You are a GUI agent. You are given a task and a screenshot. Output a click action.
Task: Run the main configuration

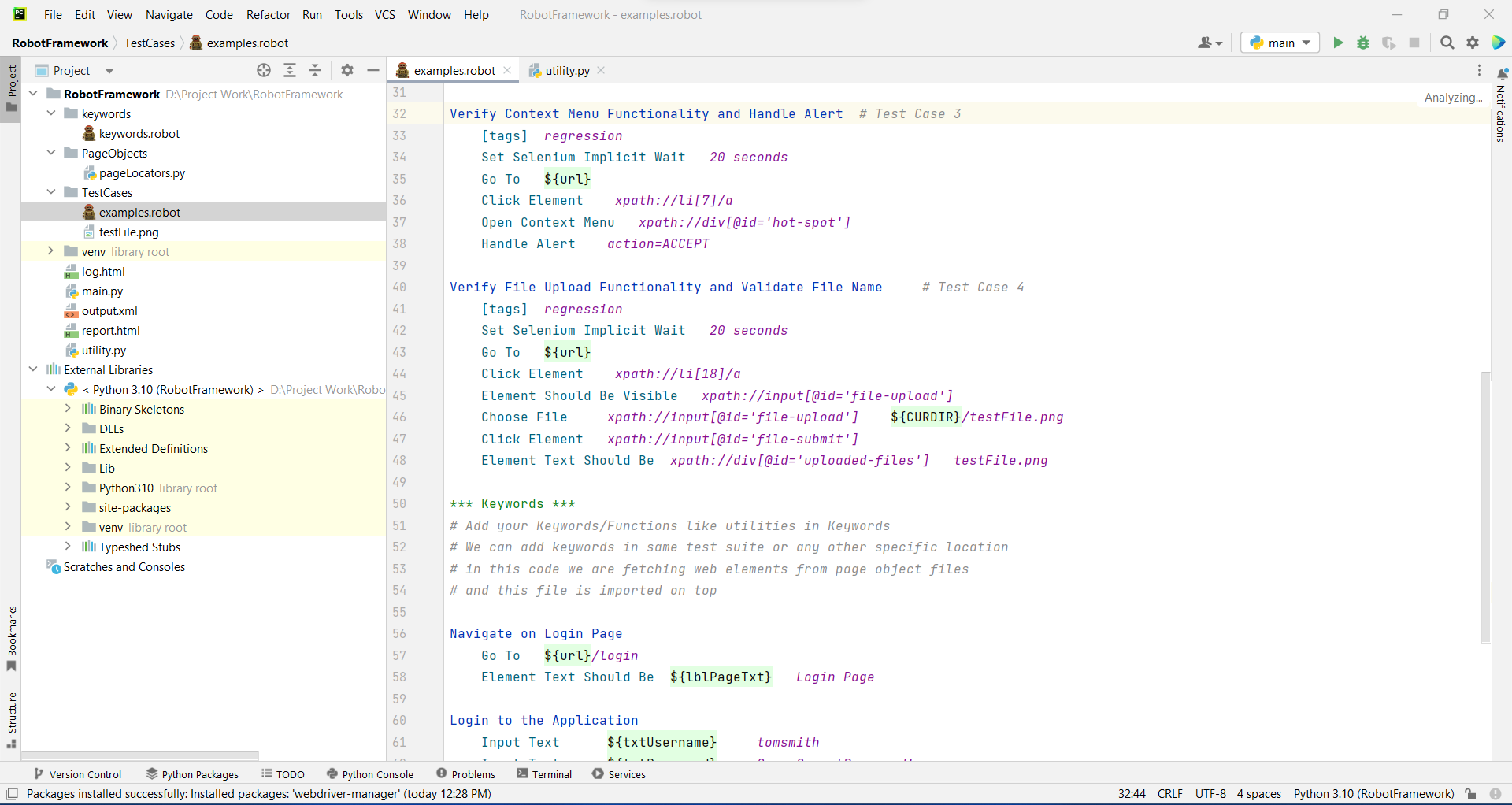click(x=1338, y=43)
